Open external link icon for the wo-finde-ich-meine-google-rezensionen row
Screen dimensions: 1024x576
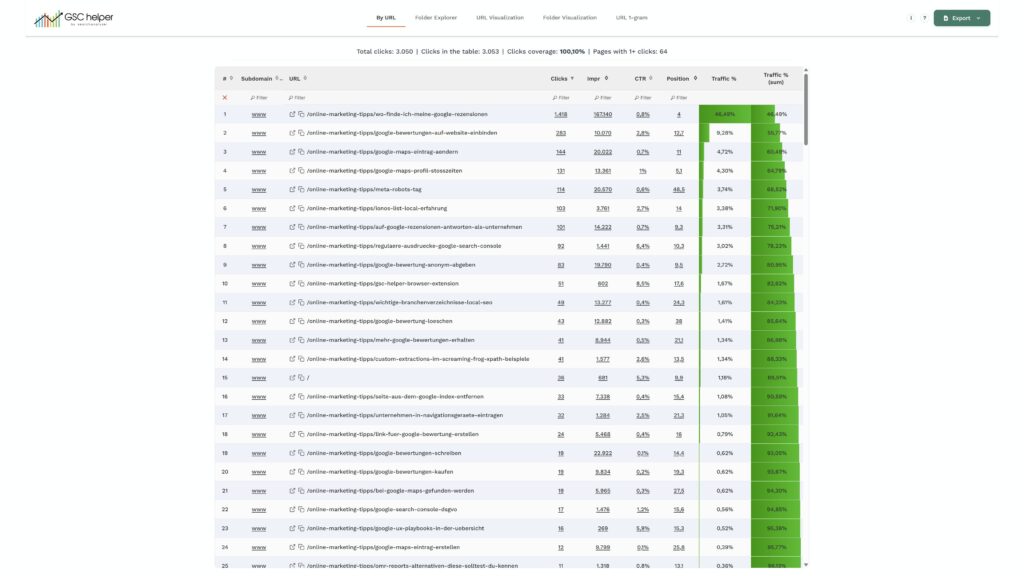292,114
